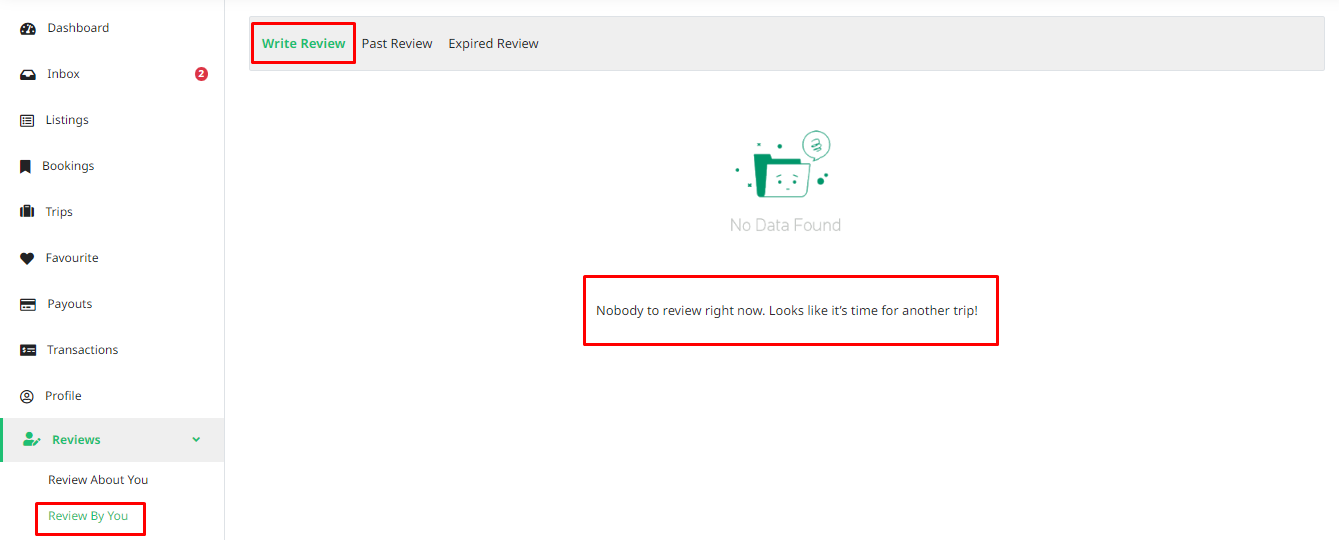Screen dimensions: 1339x540
Task: Click the Reviews user-edit icon
Action: 31,440
